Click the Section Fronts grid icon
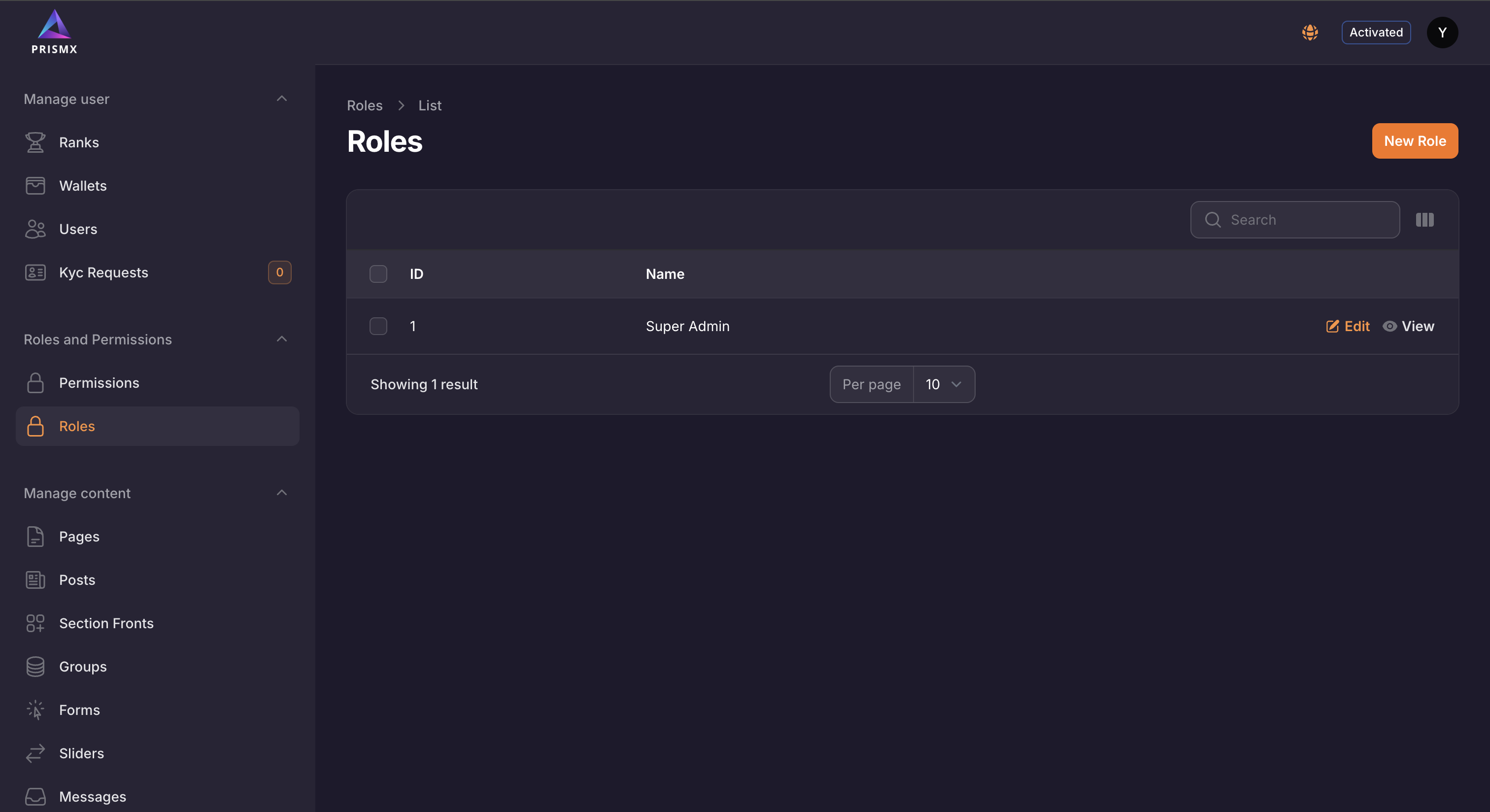 [35, 623]
